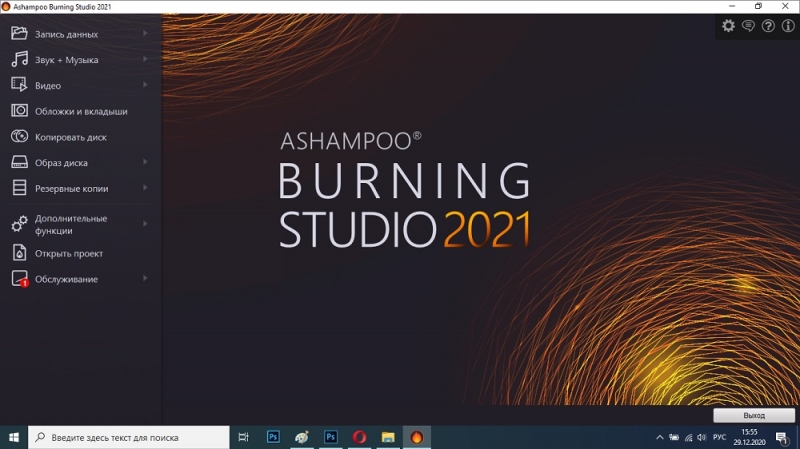Open File Explorer from the taskbar

point(388,437)
